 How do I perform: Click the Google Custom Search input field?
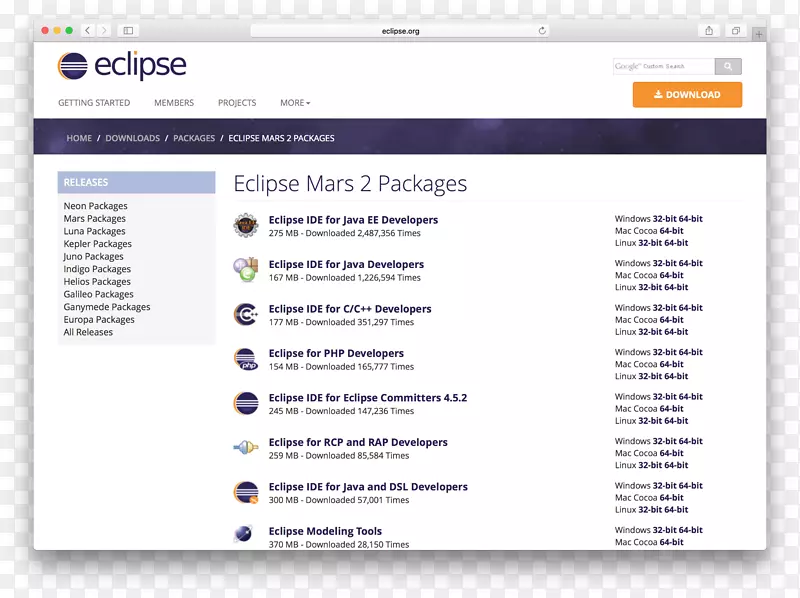665,66
